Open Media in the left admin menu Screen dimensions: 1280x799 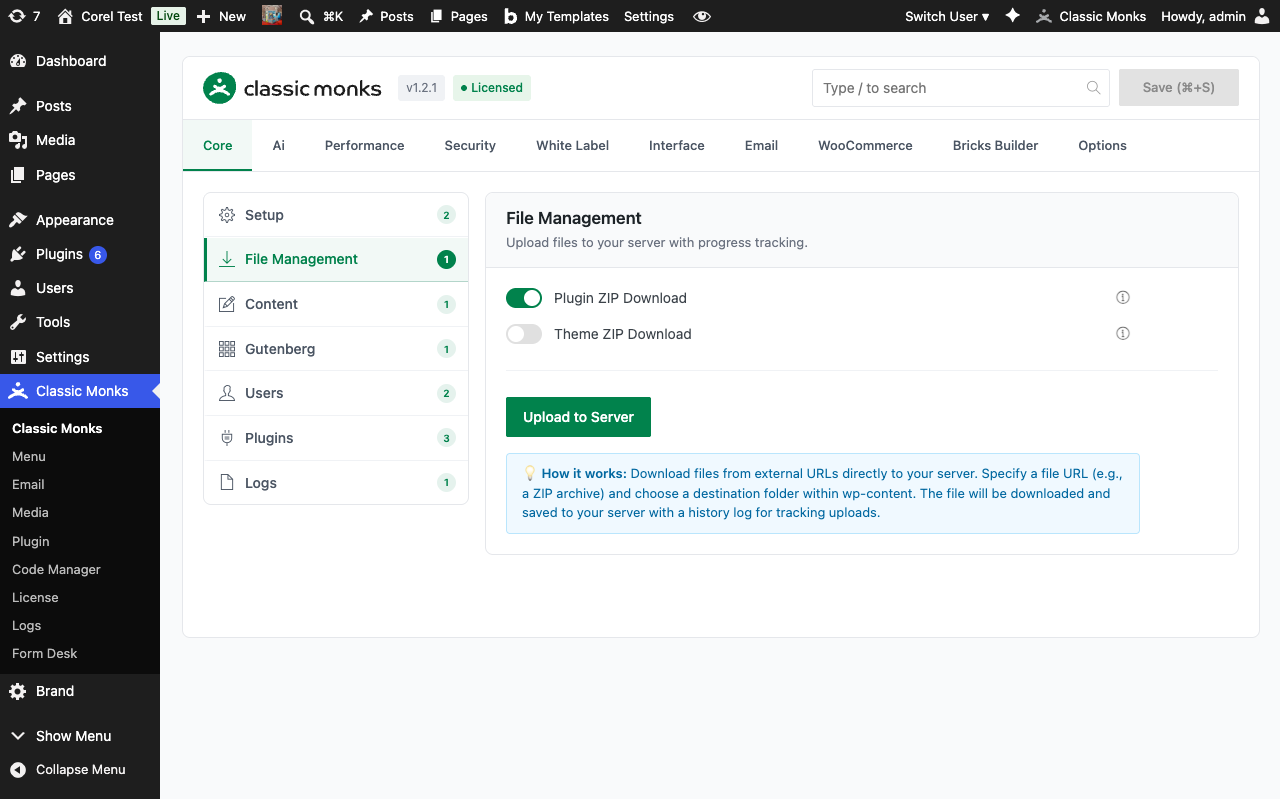click(x=80, y=140)
